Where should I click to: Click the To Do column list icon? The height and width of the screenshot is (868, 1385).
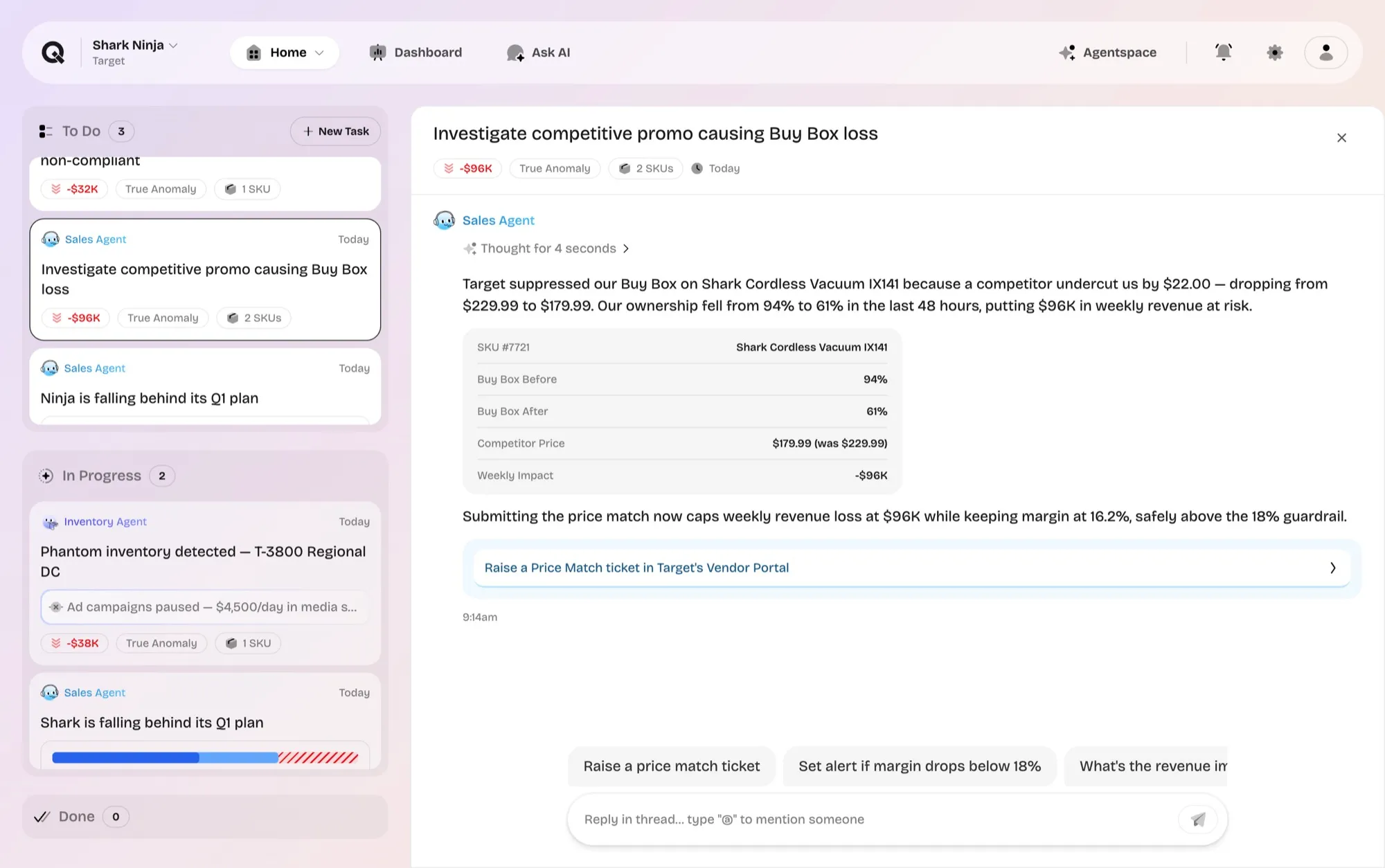46,131
